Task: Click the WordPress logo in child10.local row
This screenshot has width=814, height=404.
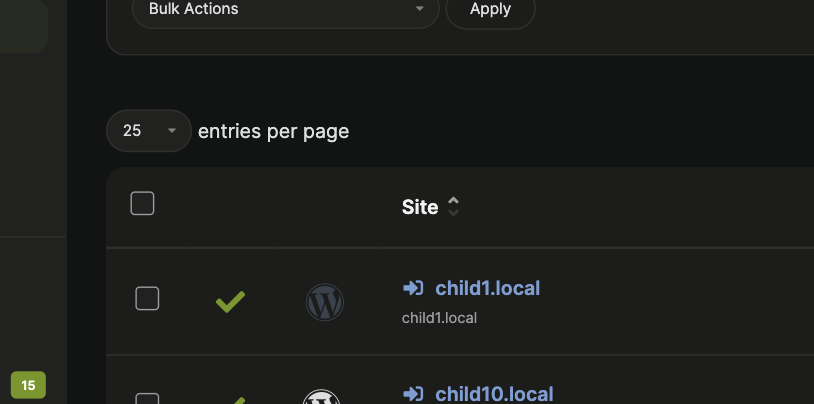Action: 321,397
